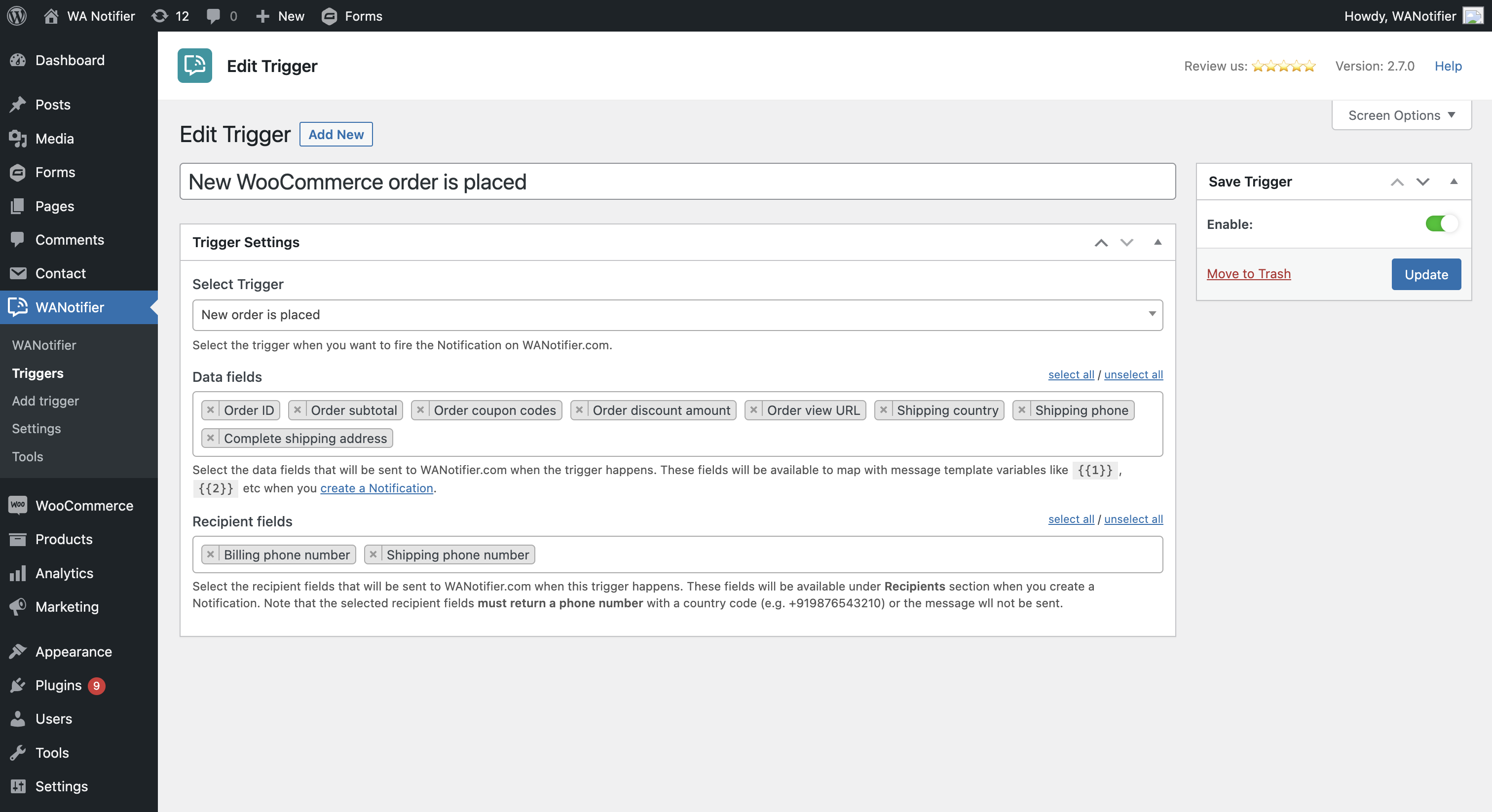Click the WANotifier logo beside Edit Trigger header

coord(194,66)
